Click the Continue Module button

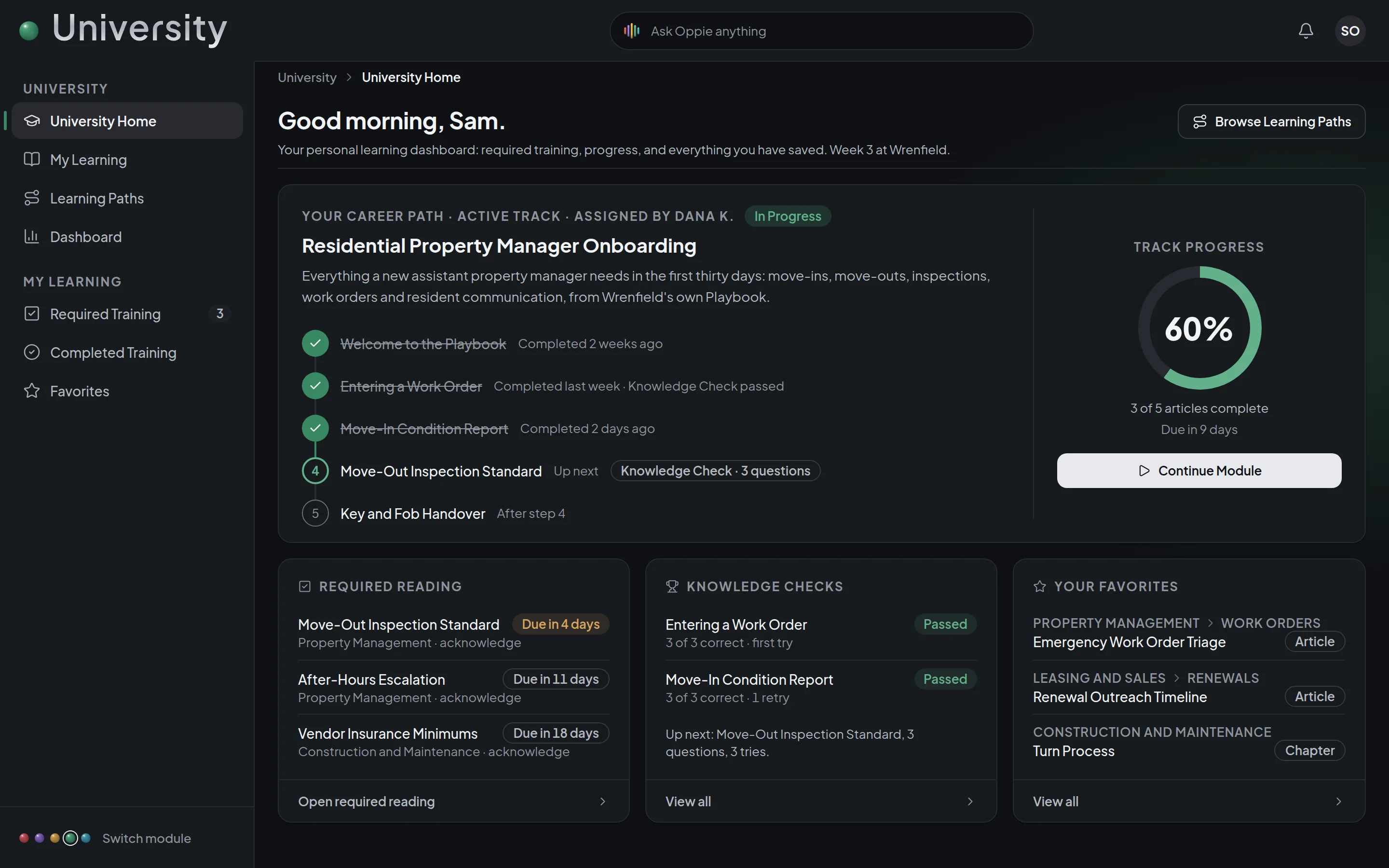tap(1199, 471)
